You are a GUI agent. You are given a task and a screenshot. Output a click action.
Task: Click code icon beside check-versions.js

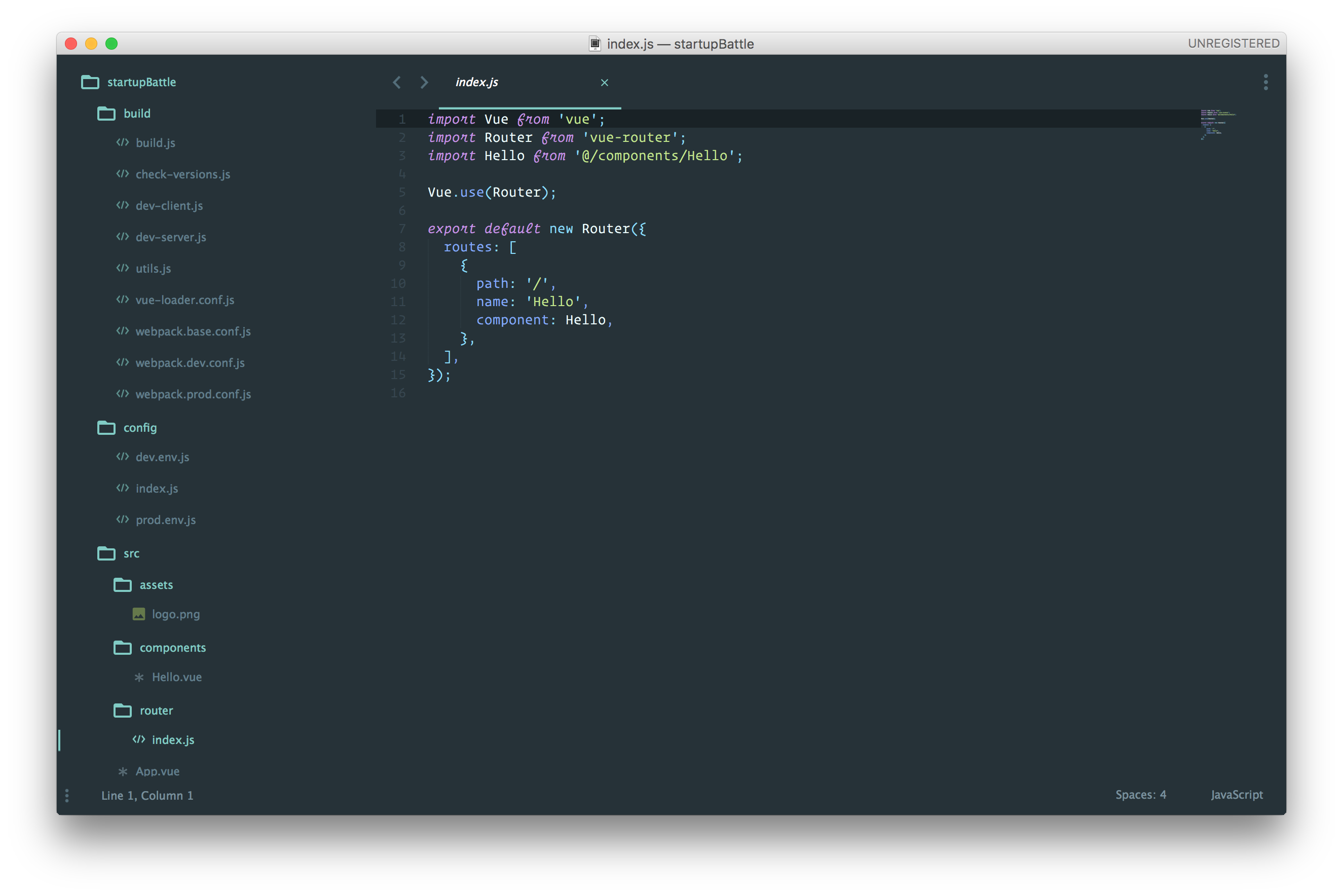[122, 174]
